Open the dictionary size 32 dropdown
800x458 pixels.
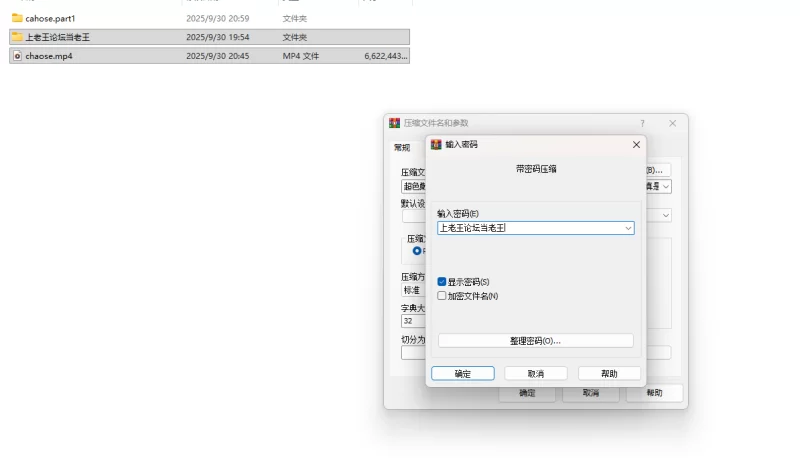[414, 321]
